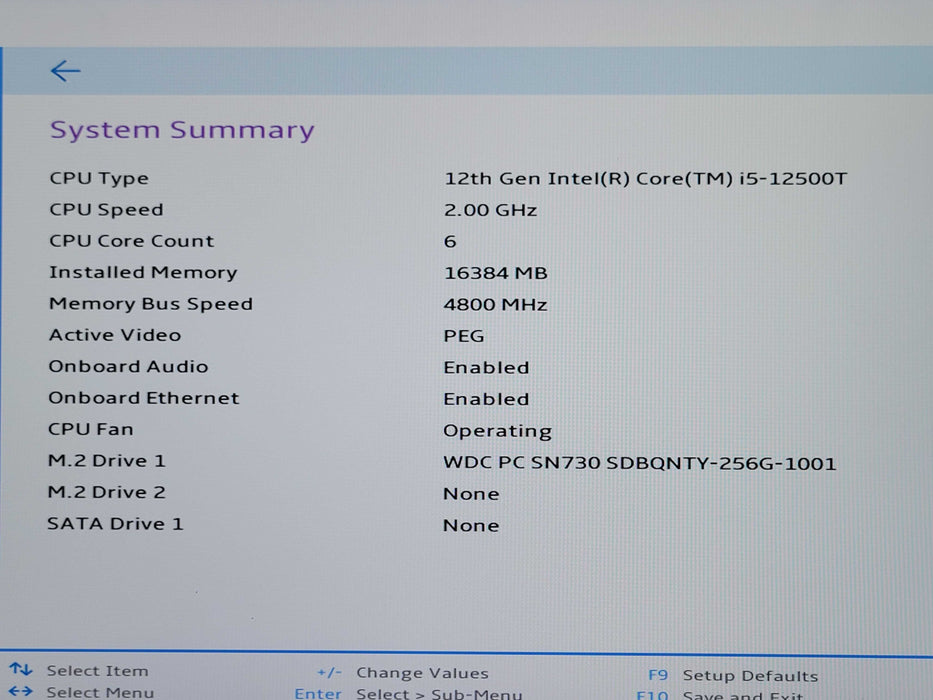The height and width of the screenshot is (700, 933).
Task: Select Installed Memory 16384 MB value
Action: pyautogui.click(x=495, y=273)
